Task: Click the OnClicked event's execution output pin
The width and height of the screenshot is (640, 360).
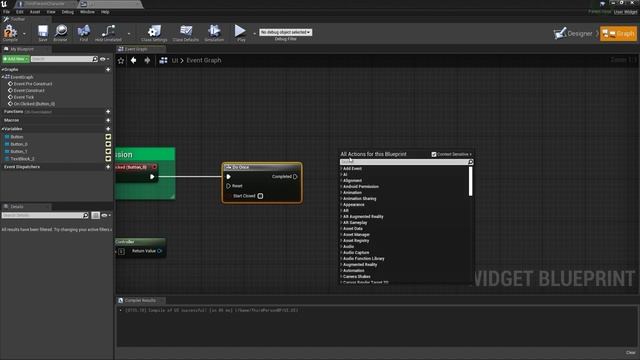Action: coord(152,177)
